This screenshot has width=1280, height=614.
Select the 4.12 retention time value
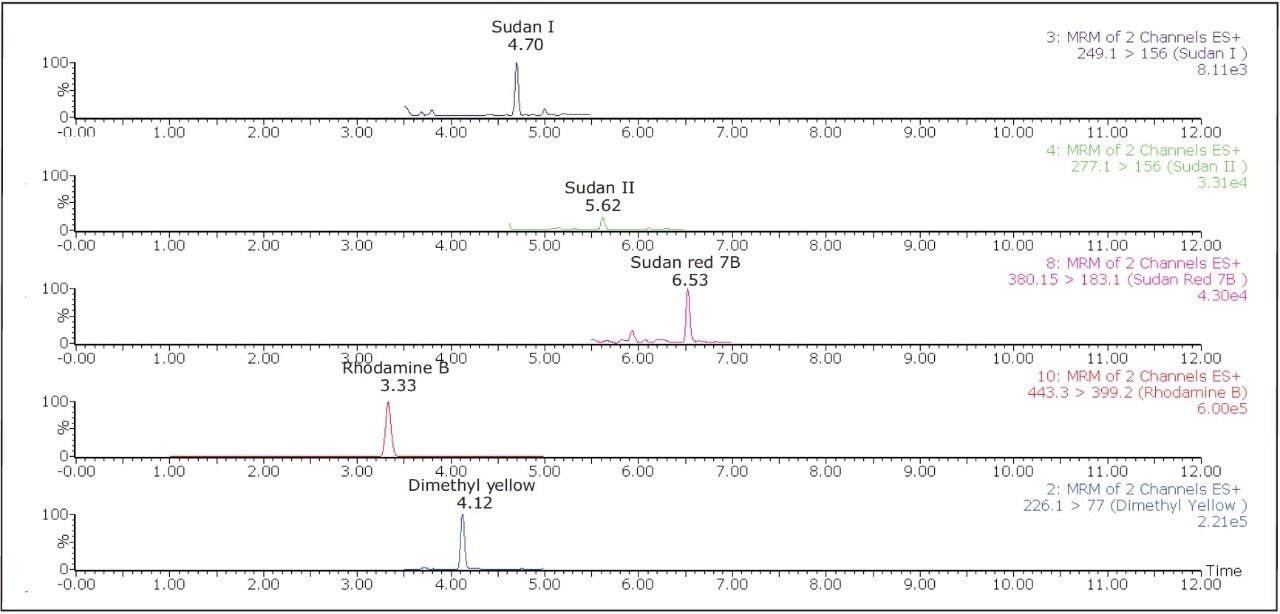pos(475,504)
